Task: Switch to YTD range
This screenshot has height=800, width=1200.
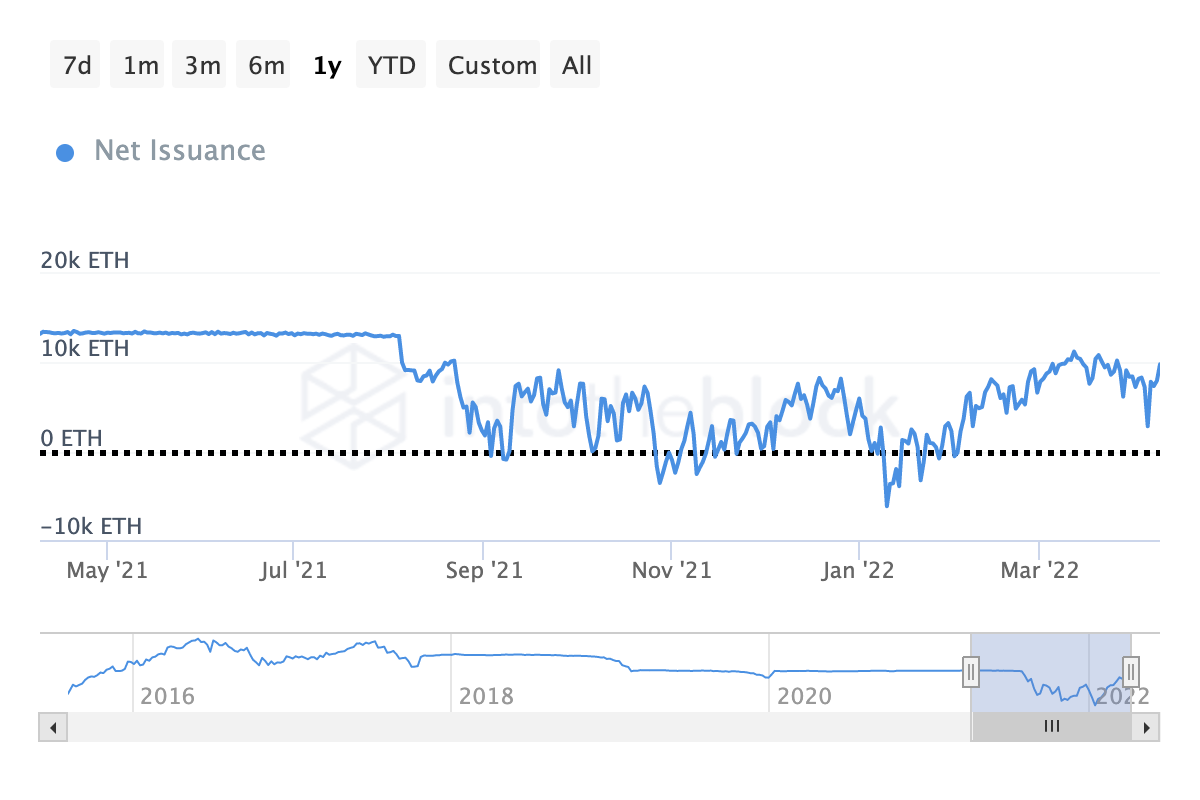Action: [x=392, y=65]
